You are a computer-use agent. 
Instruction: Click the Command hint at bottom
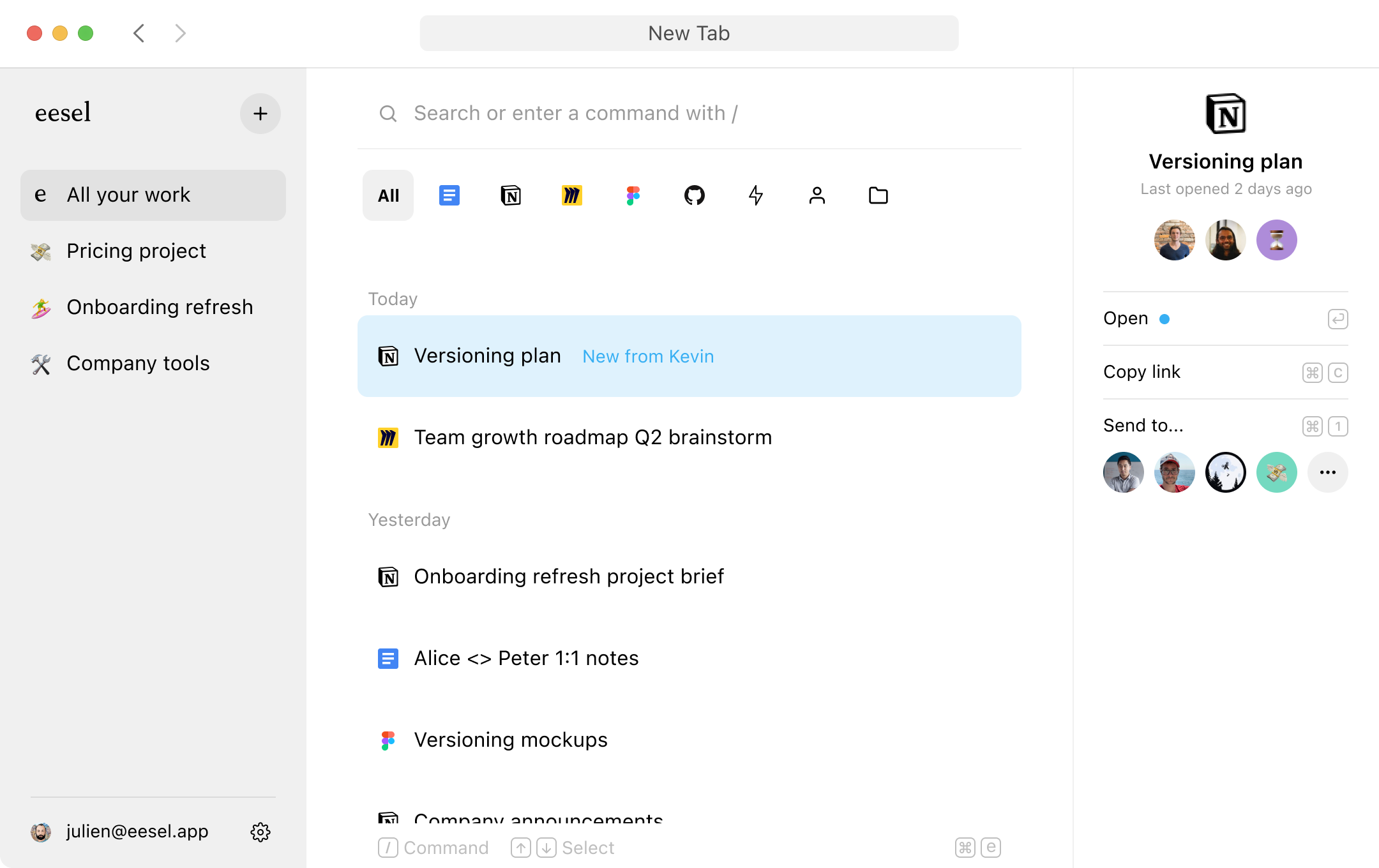coord(433,848)
